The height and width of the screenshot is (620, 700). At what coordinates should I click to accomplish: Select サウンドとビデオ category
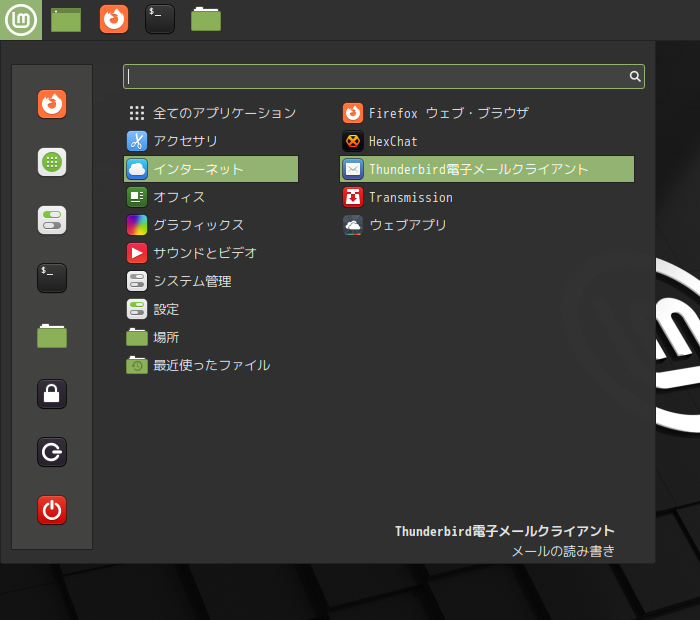coord(211,253)
